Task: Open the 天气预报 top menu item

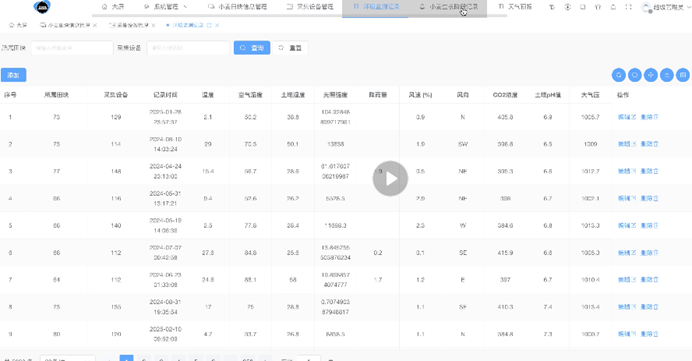Action: point(515,7)
